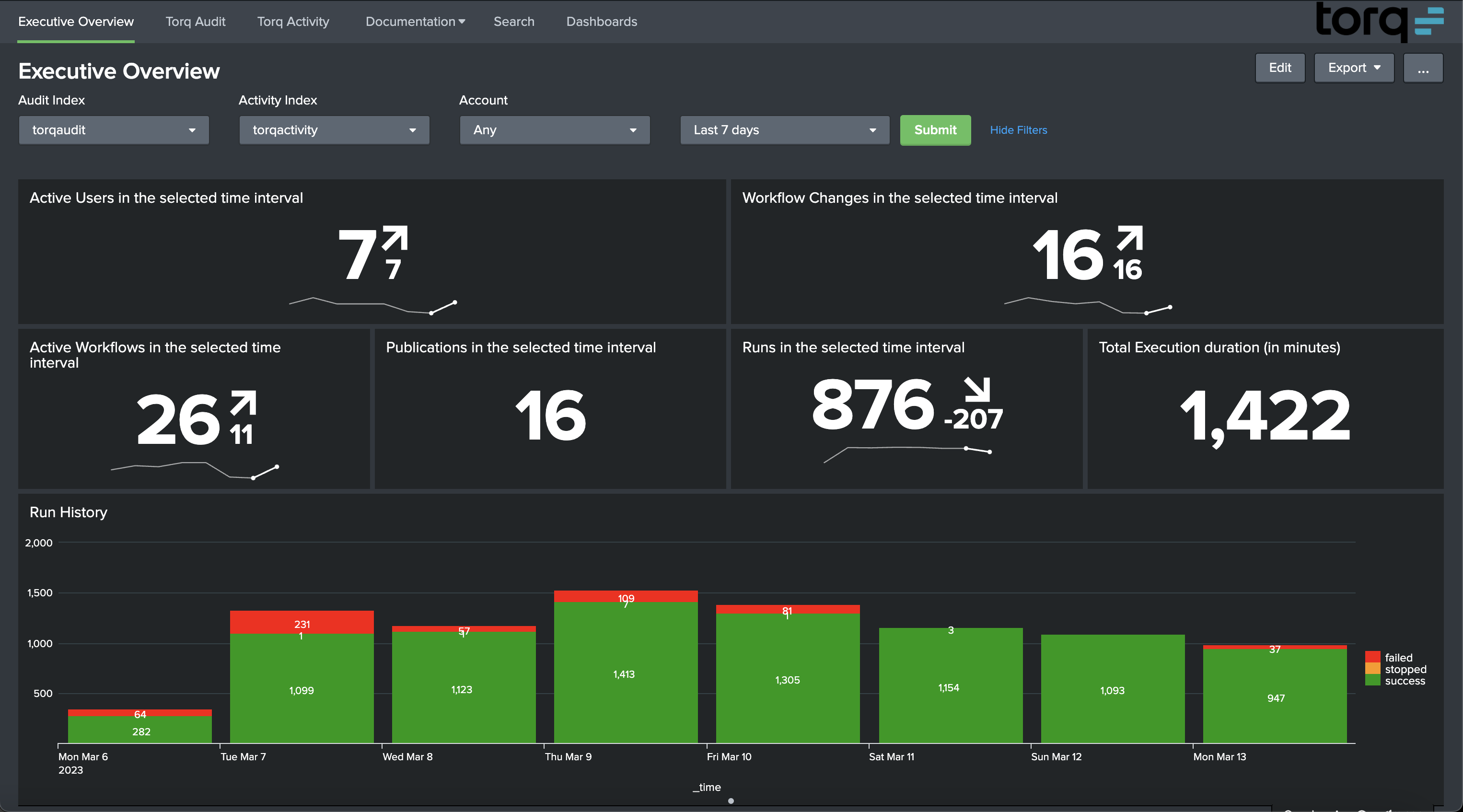Viewport: 1463px width, 812px height.
Task: Click the Workflow Changes up-trend arrow
Action: coord(1130,237)
